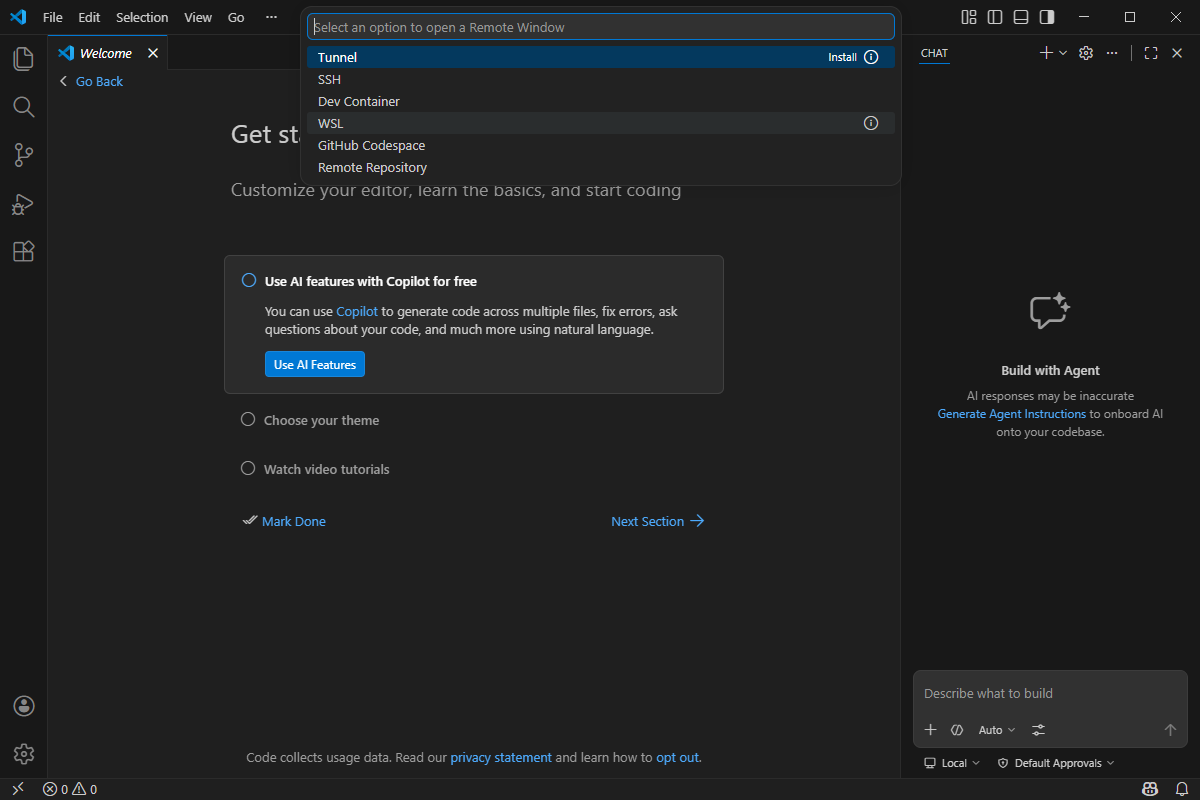The image size is (1200, 800).
Task: Expand the Default Approvals dropdown
Action: (1056, 763)
